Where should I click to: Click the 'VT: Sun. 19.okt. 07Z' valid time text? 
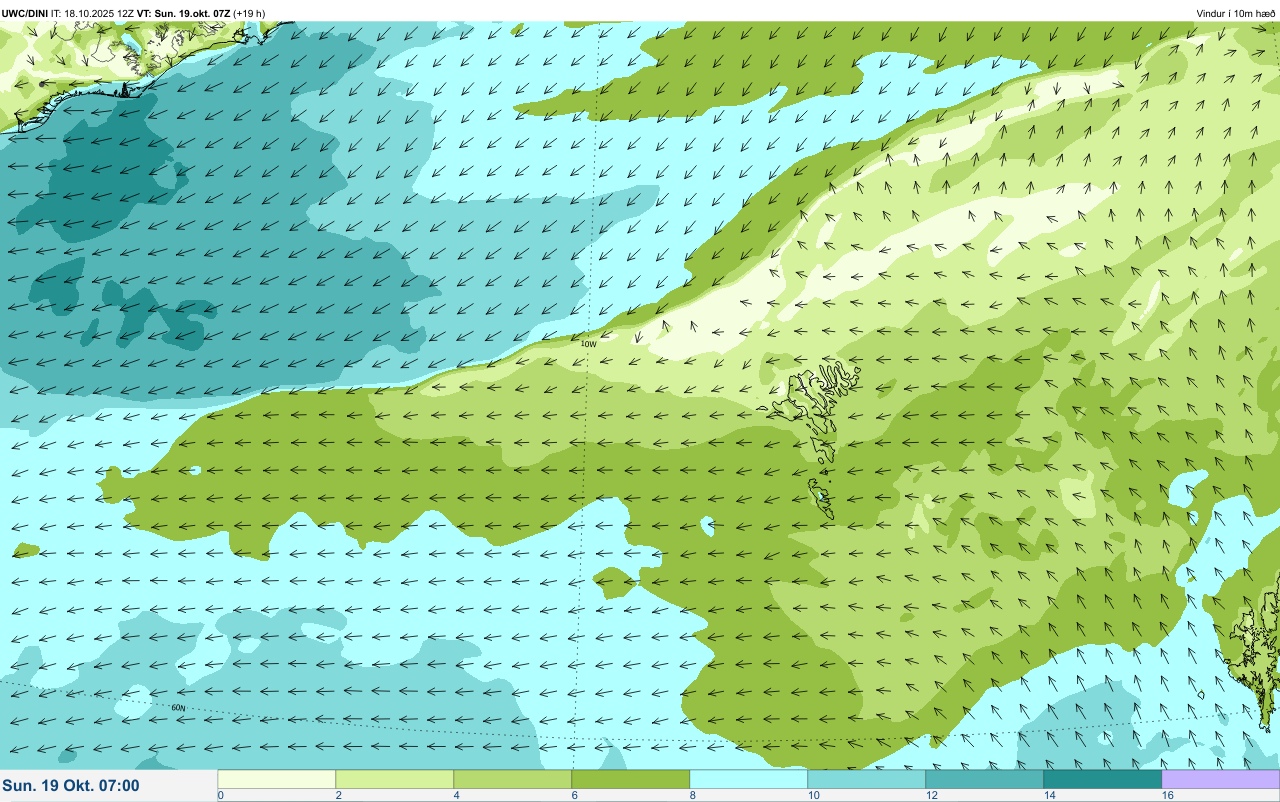tap(185, 13)
